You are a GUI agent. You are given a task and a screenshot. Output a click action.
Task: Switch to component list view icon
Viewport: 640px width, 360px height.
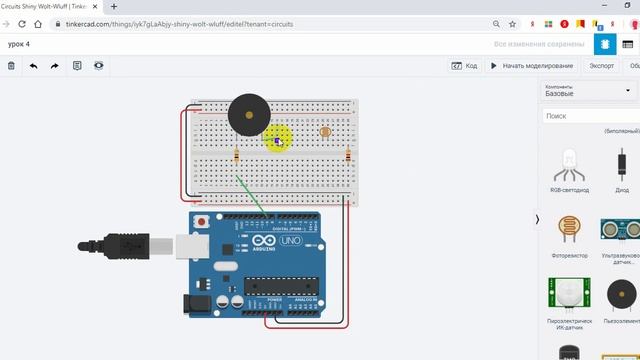pyautogui.click(x=628, y=44)
